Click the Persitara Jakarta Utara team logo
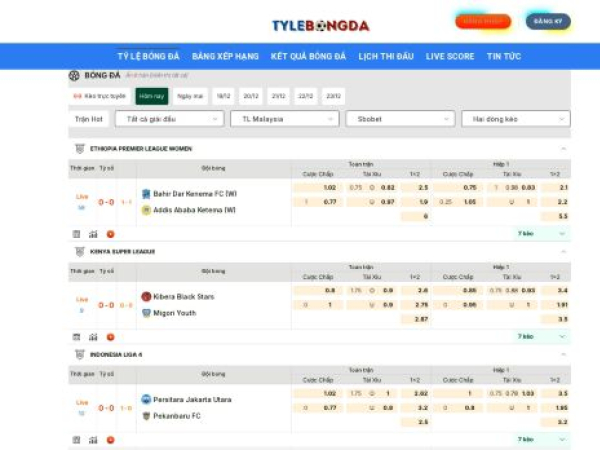 point(146,399)
